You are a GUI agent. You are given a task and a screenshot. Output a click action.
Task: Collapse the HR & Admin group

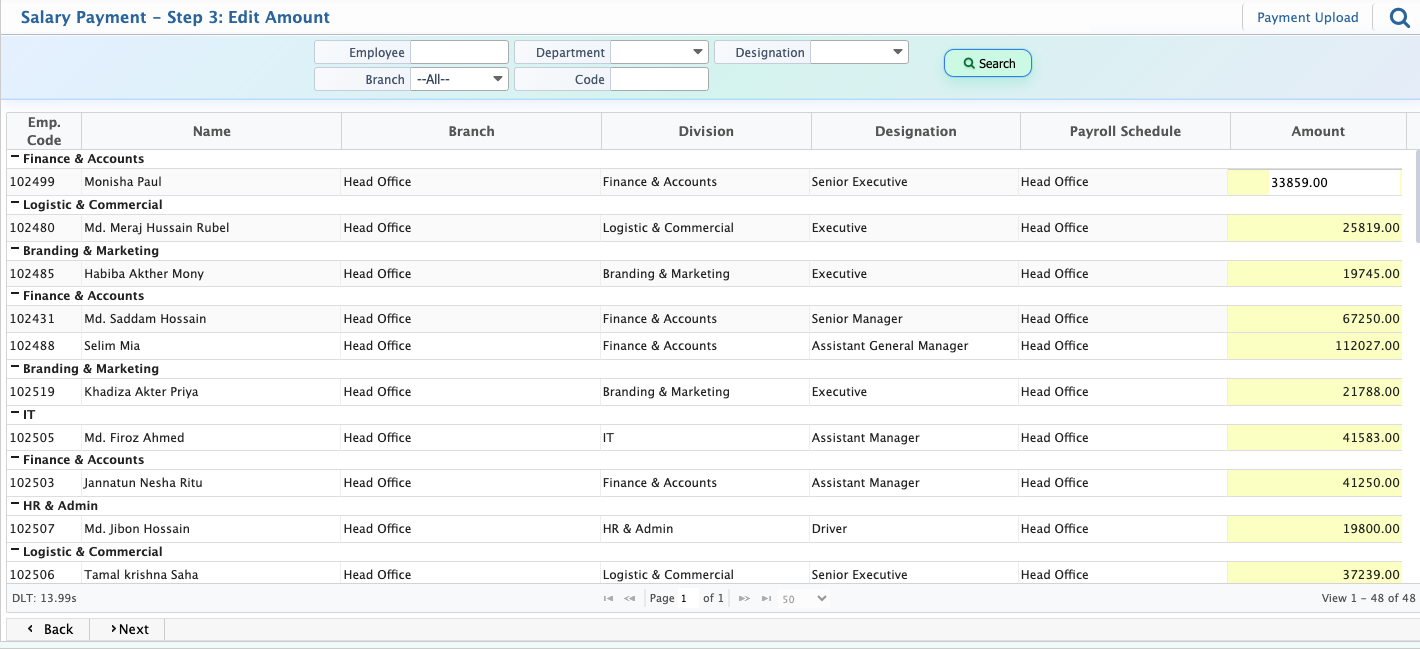click(15, 505)
